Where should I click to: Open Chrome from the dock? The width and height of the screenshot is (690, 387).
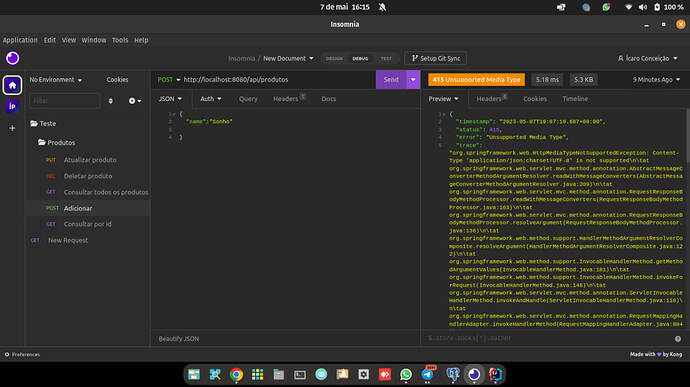tap(236, 374)
